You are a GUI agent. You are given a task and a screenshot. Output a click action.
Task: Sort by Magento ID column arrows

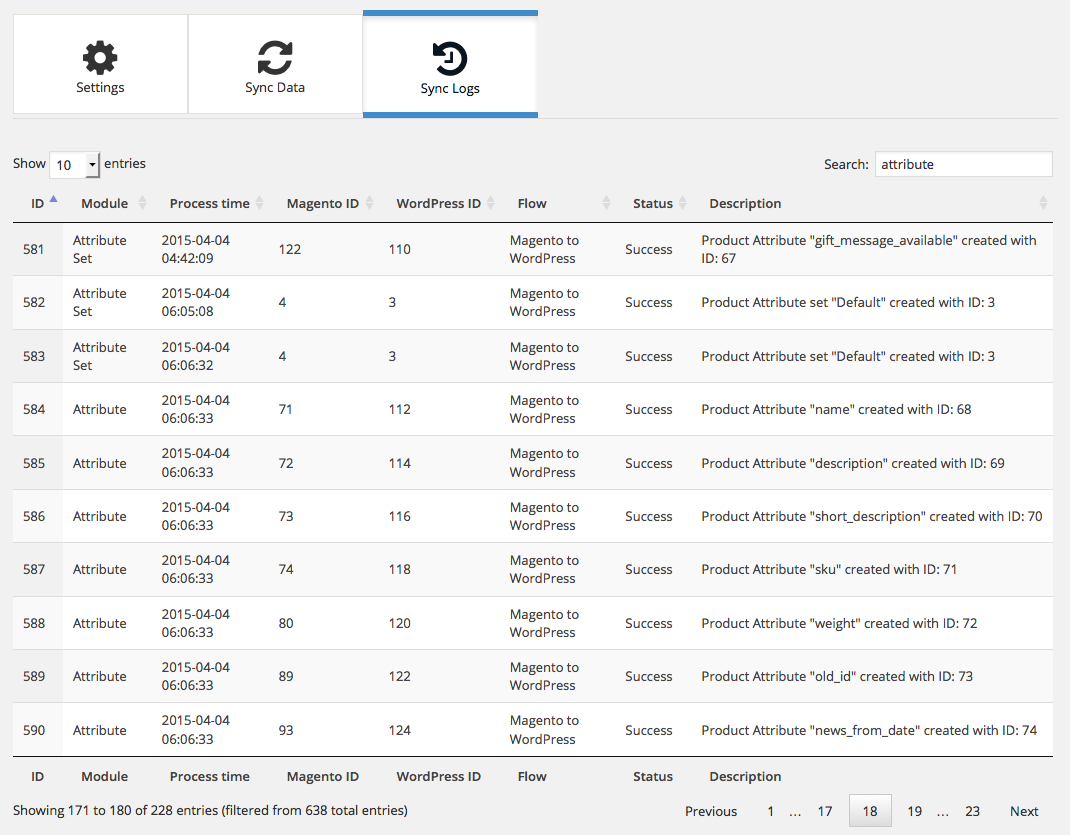[370, 203]
